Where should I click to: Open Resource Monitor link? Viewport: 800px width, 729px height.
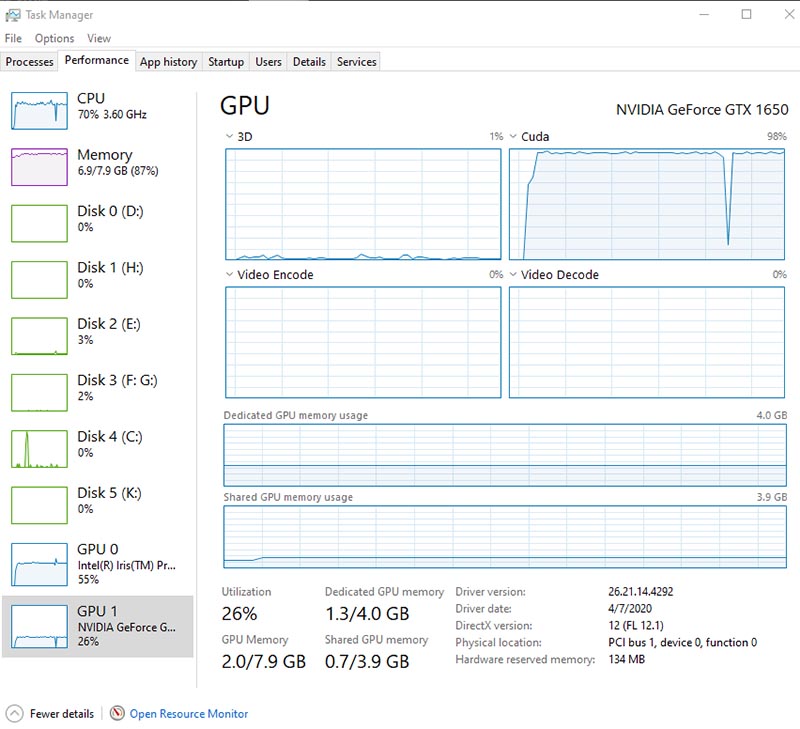(x=189, y=714)
